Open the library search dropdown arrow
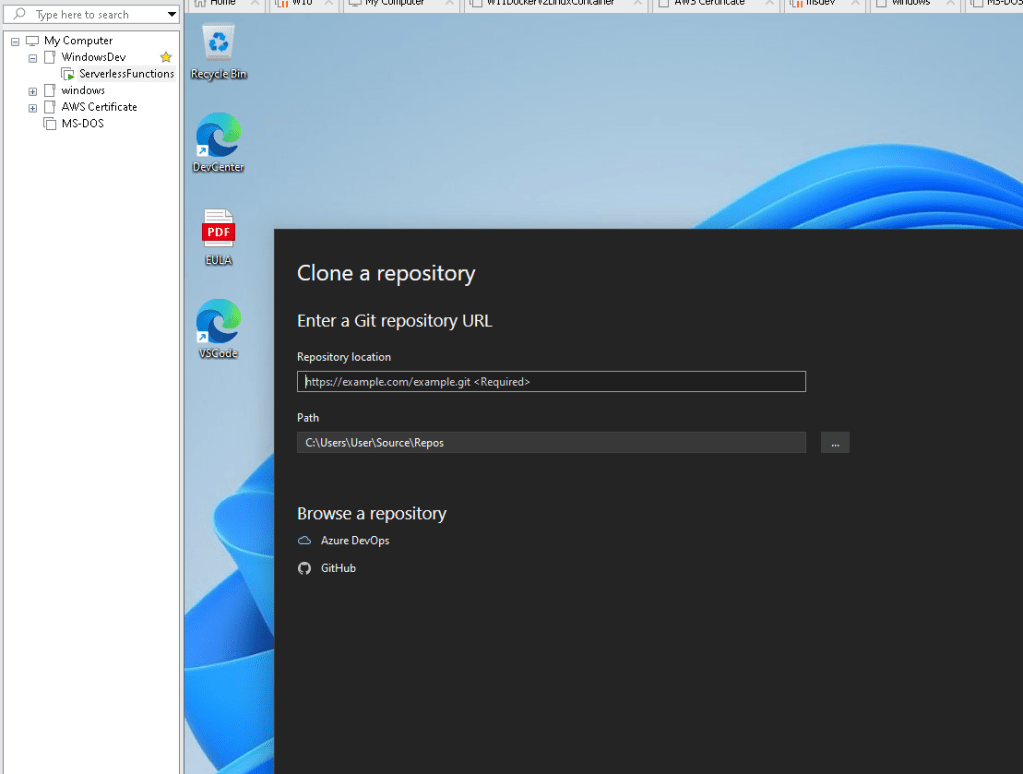This screenshot has height=774, width=1023. pos(172,14)
